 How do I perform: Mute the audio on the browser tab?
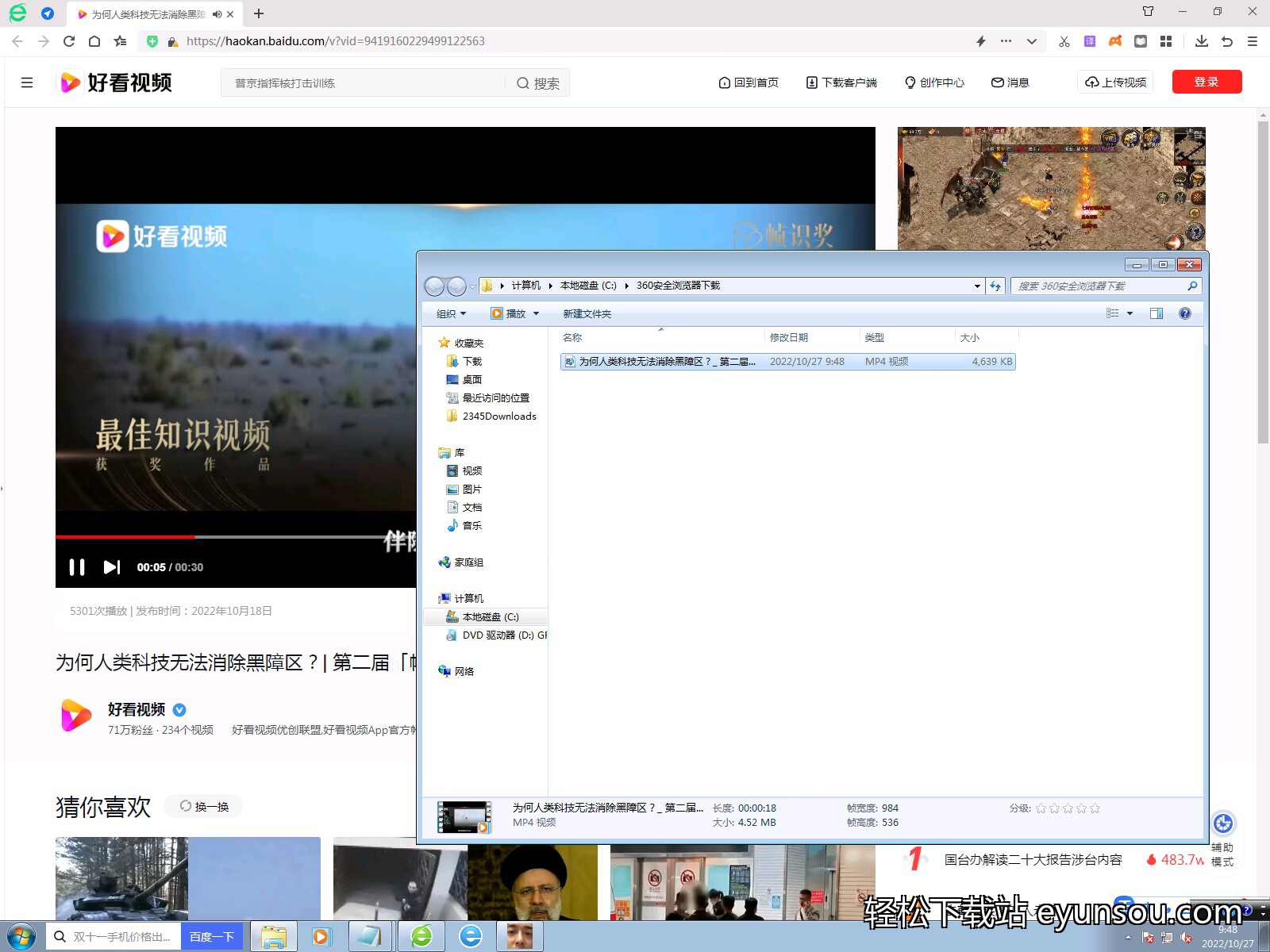[217, 14]
